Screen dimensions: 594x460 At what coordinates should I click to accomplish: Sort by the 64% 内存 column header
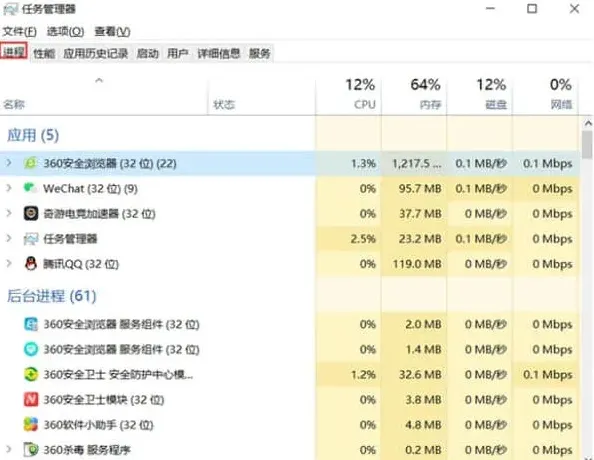[x=414, y=95]
